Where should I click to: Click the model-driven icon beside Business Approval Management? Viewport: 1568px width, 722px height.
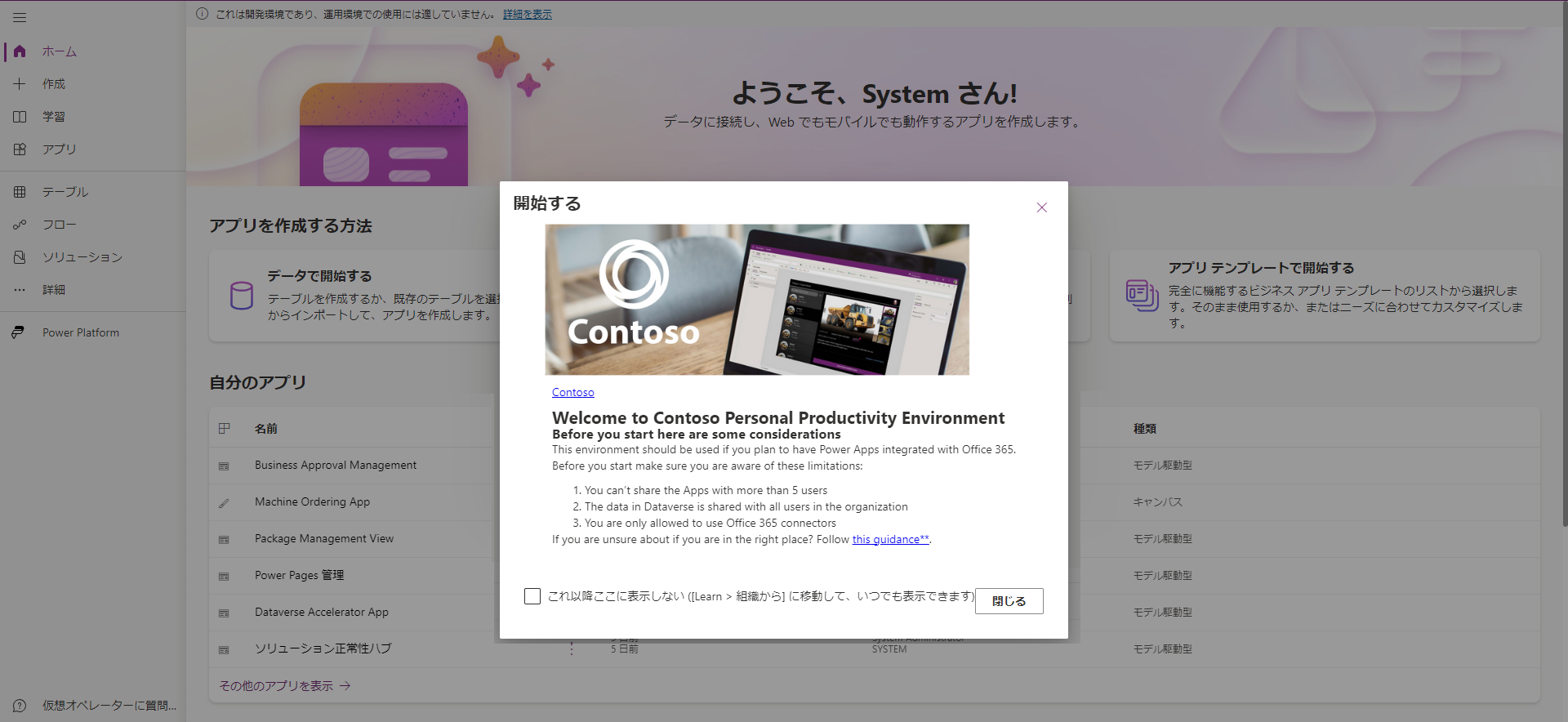click(224, 466)
